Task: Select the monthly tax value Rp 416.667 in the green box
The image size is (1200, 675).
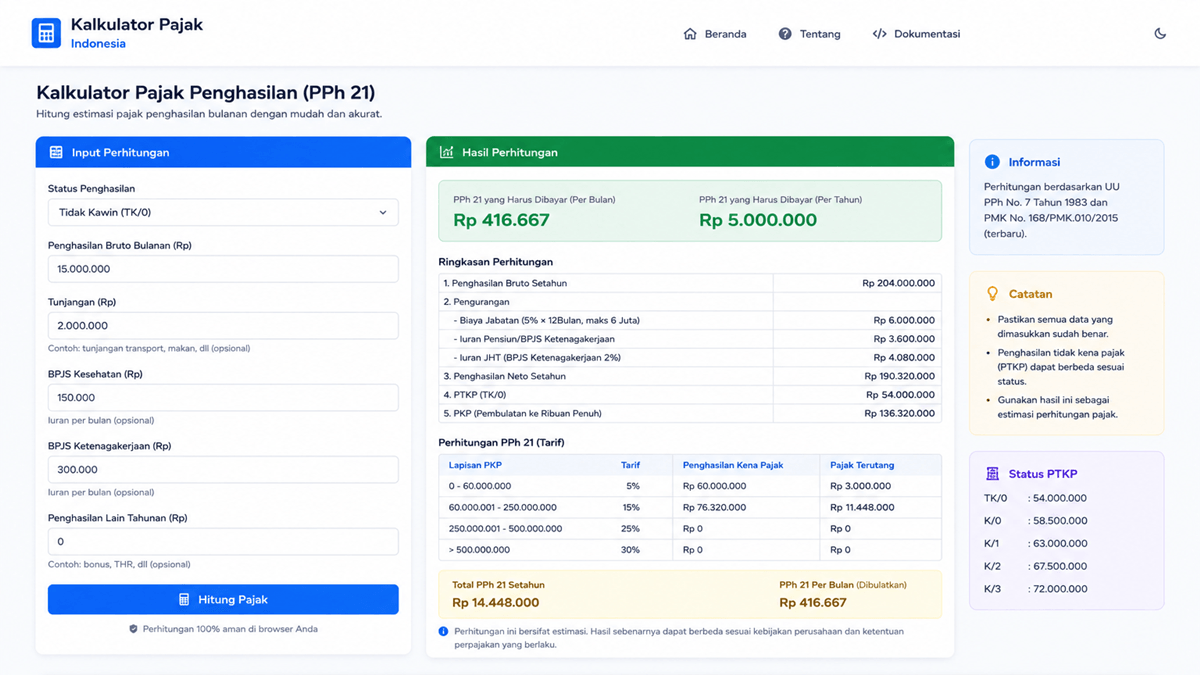Action: point(501,220)
